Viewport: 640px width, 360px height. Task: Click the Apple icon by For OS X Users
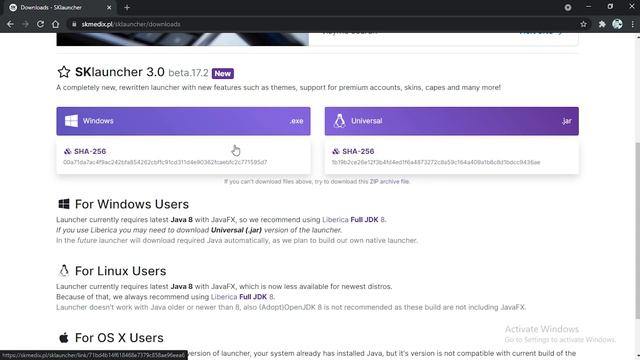pos(64,338)
